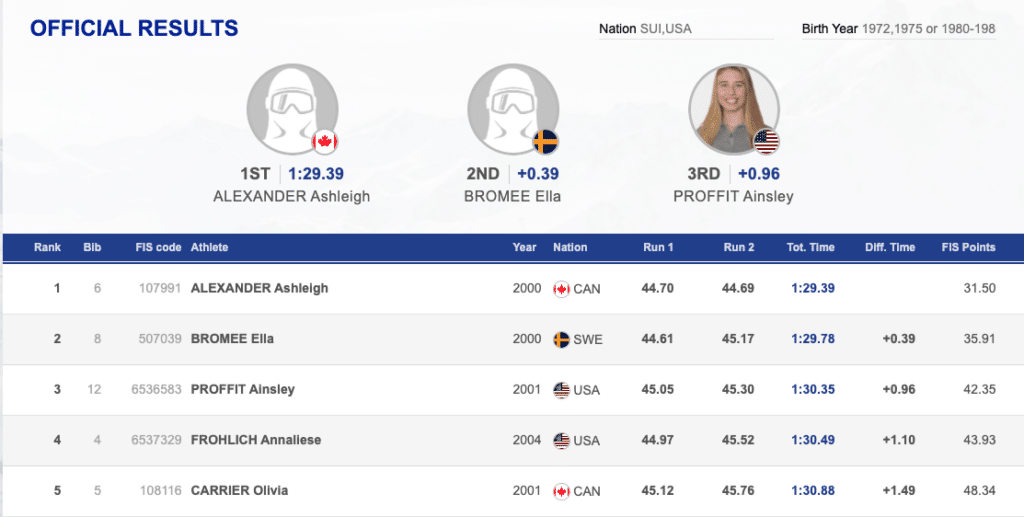
Task: Click the FIS Points column header
Action: 968,247
